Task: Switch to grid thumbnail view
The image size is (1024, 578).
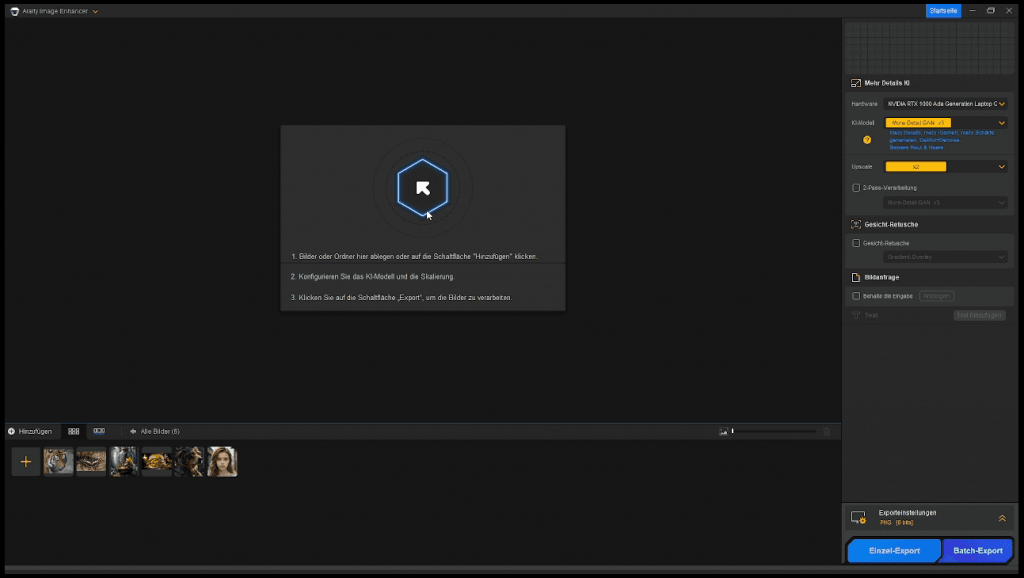Action: [73, 431]
